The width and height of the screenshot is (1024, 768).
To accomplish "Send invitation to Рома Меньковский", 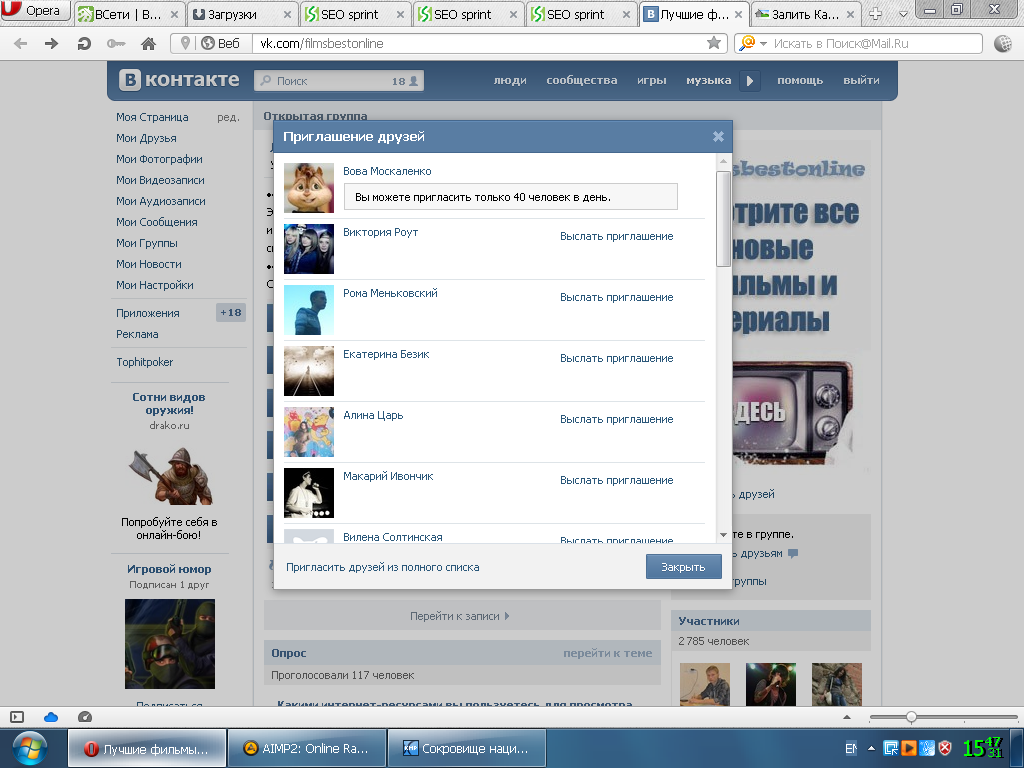I will [616, 297].
